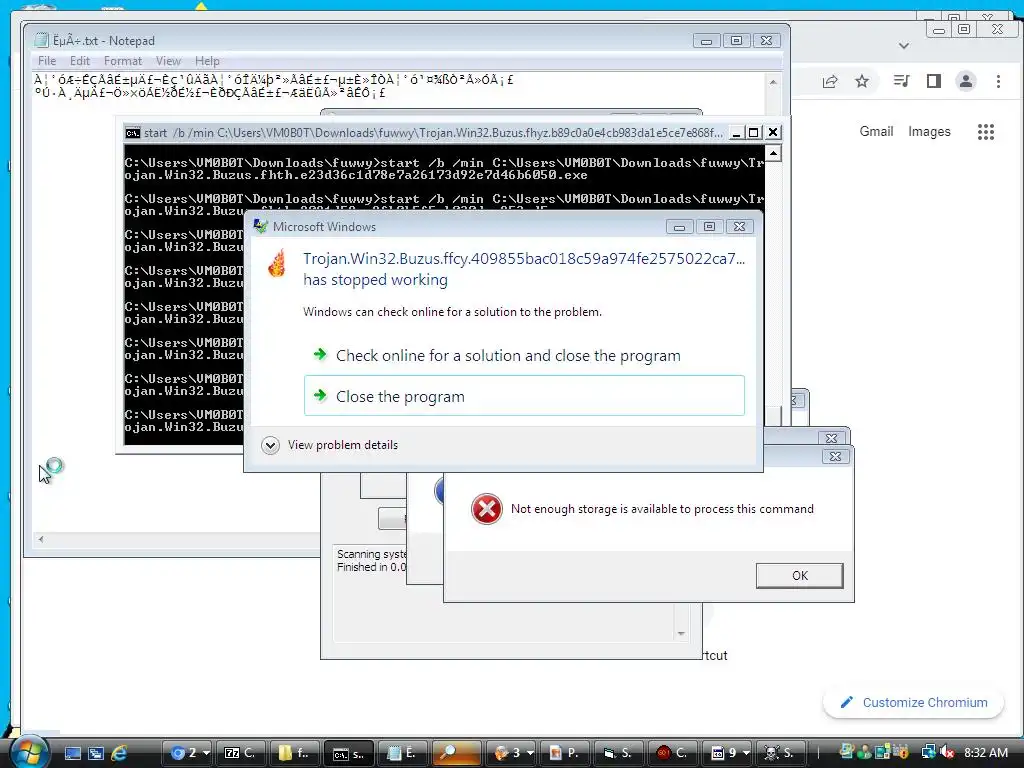This screenshot has height=768, width=1024.
Task: Open the Images link
Action: pos(929,131)
